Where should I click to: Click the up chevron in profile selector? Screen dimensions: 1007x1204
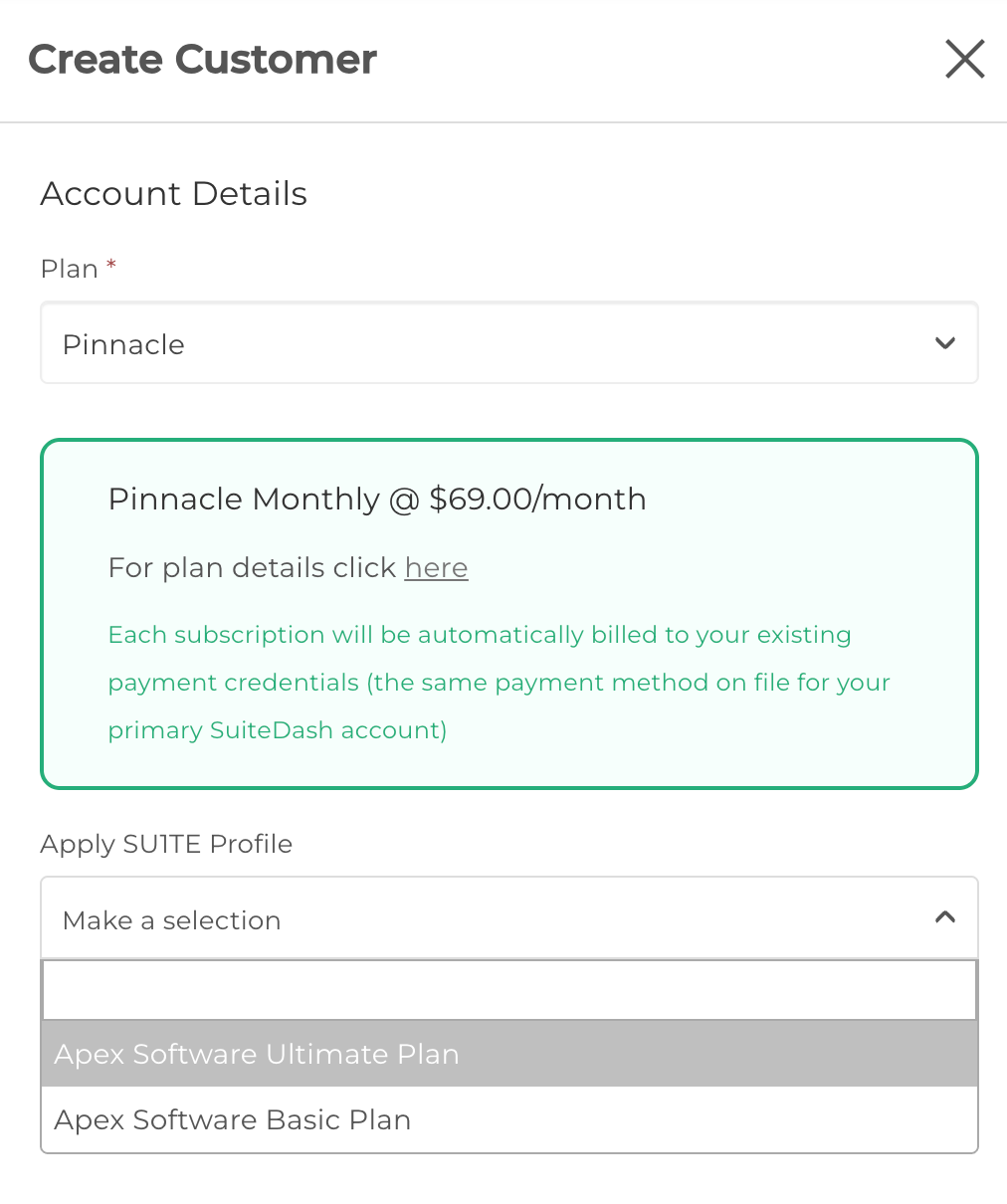click(944, 917)
